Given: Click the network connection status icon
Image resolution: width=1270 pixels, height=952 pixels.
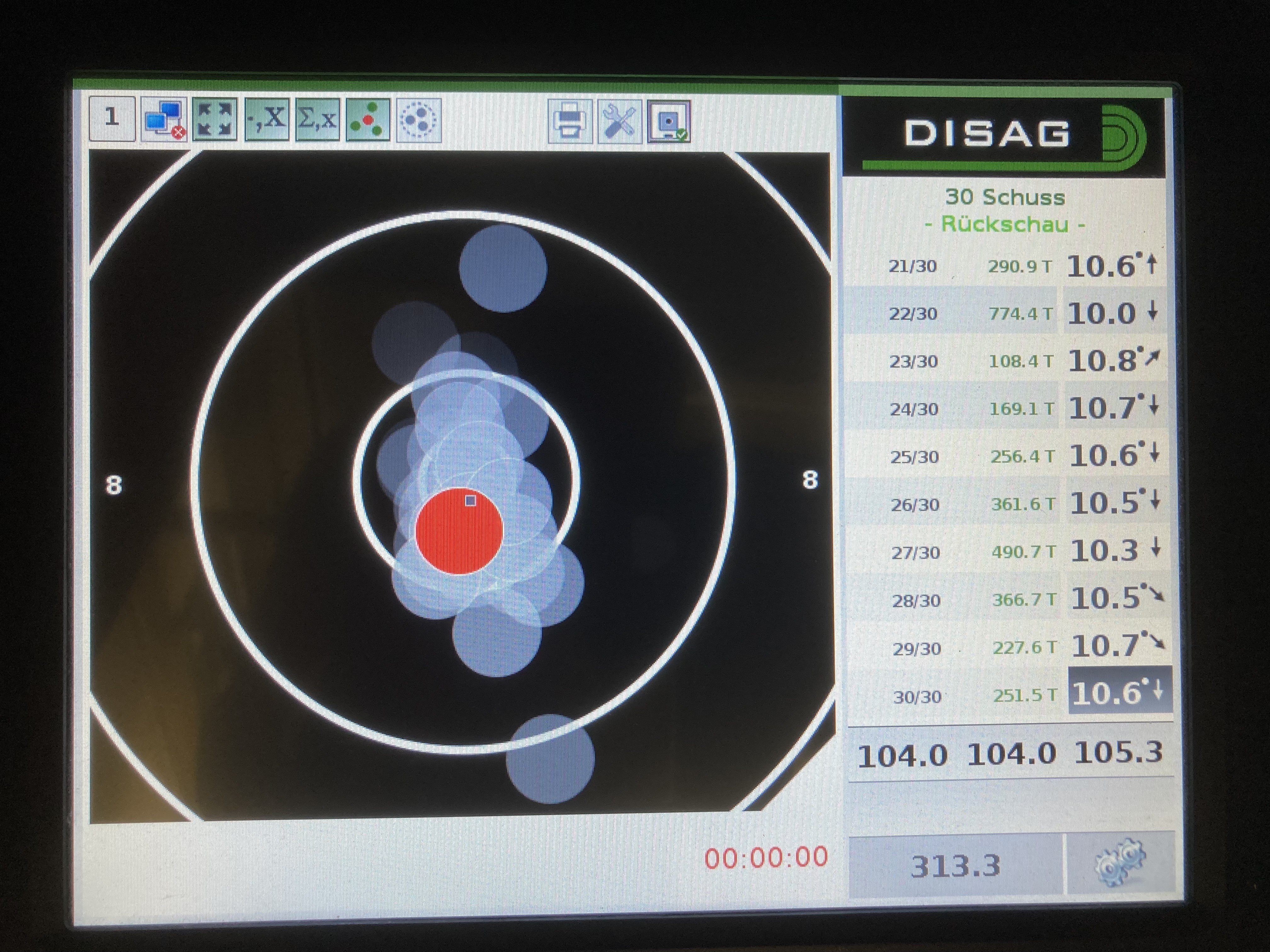Looking at the screenshot, I should click(164, 120).
